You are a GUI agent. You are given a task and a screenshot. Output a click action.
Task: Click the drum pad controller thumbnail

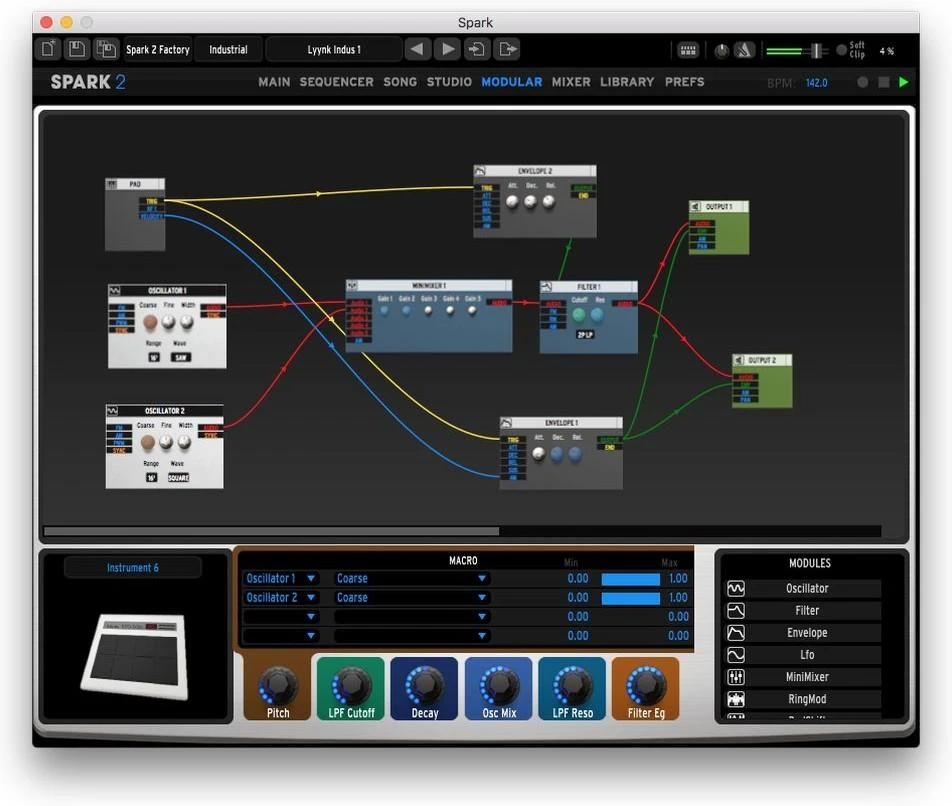[135, 655]
